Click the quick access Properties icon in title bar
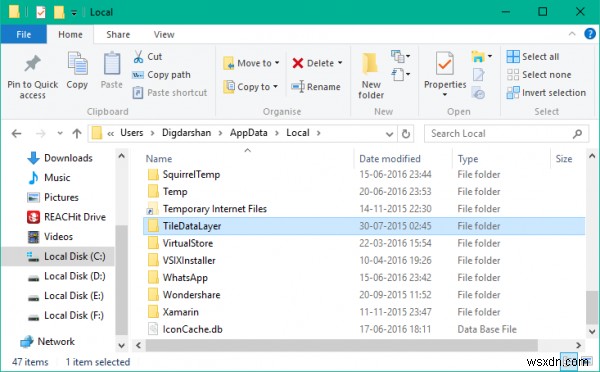 [41, 12]
